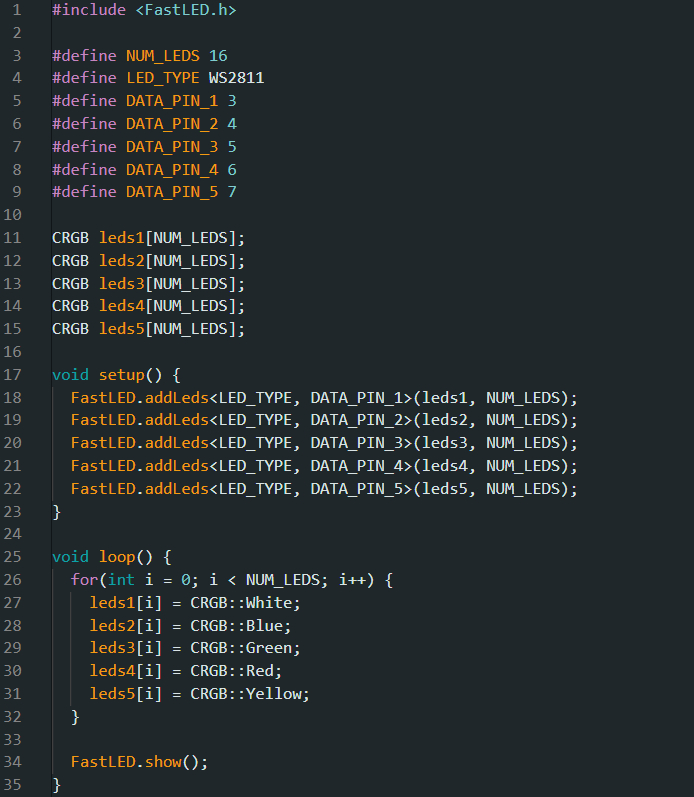Click line number 1 in the gutter

[16, 10]
